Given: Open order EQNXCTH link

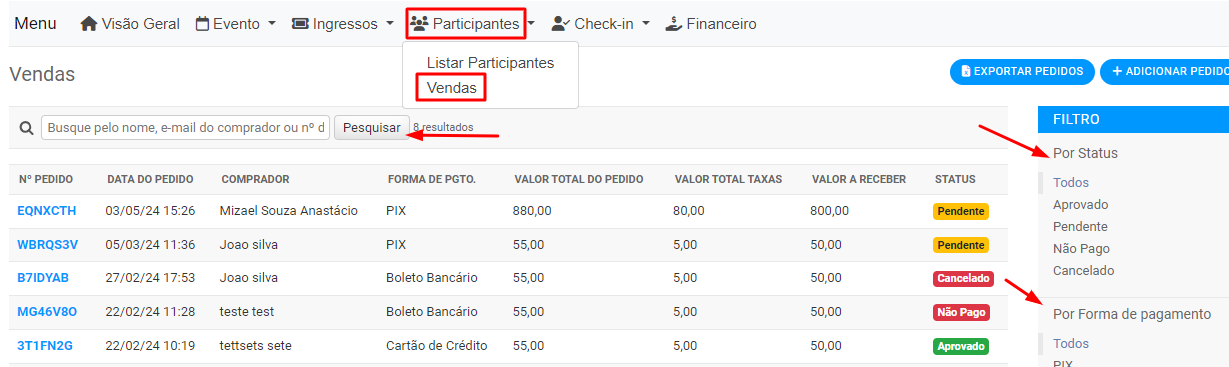Looking at the screenshot, I should click(x=46, y=211).
